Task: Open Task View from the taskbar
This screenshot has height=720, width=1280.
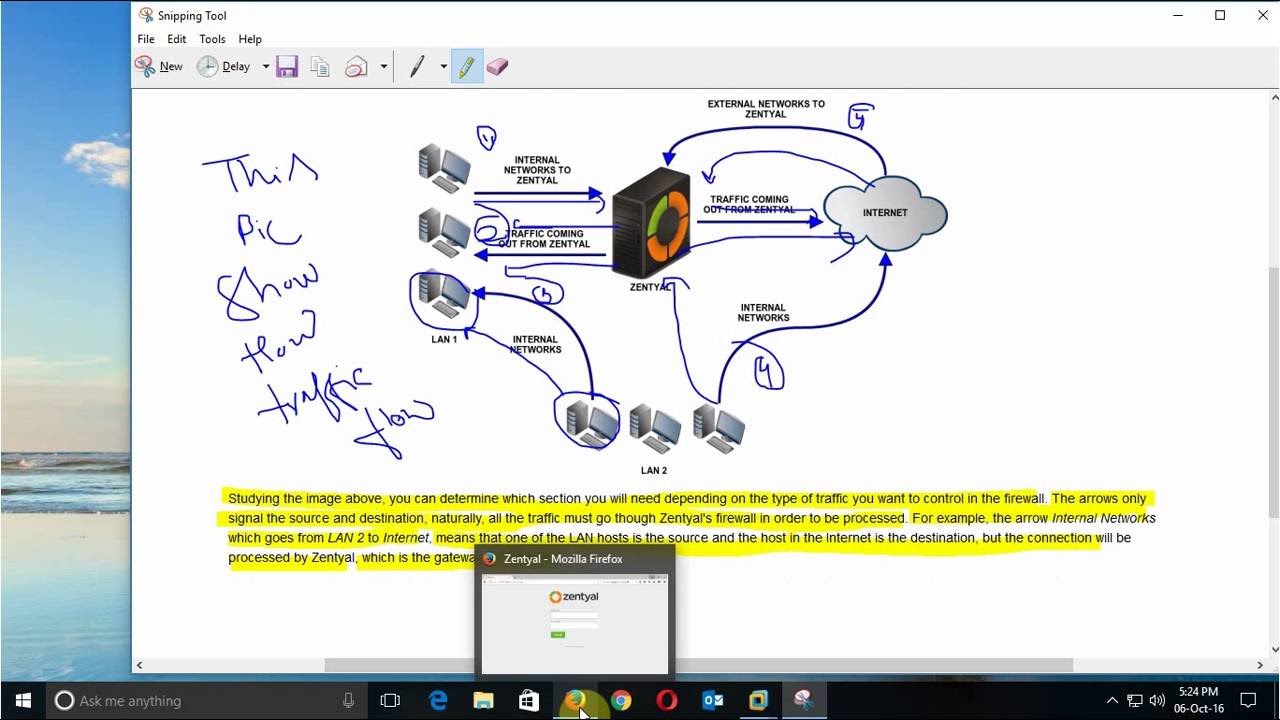Action: [x=390, y=701]
